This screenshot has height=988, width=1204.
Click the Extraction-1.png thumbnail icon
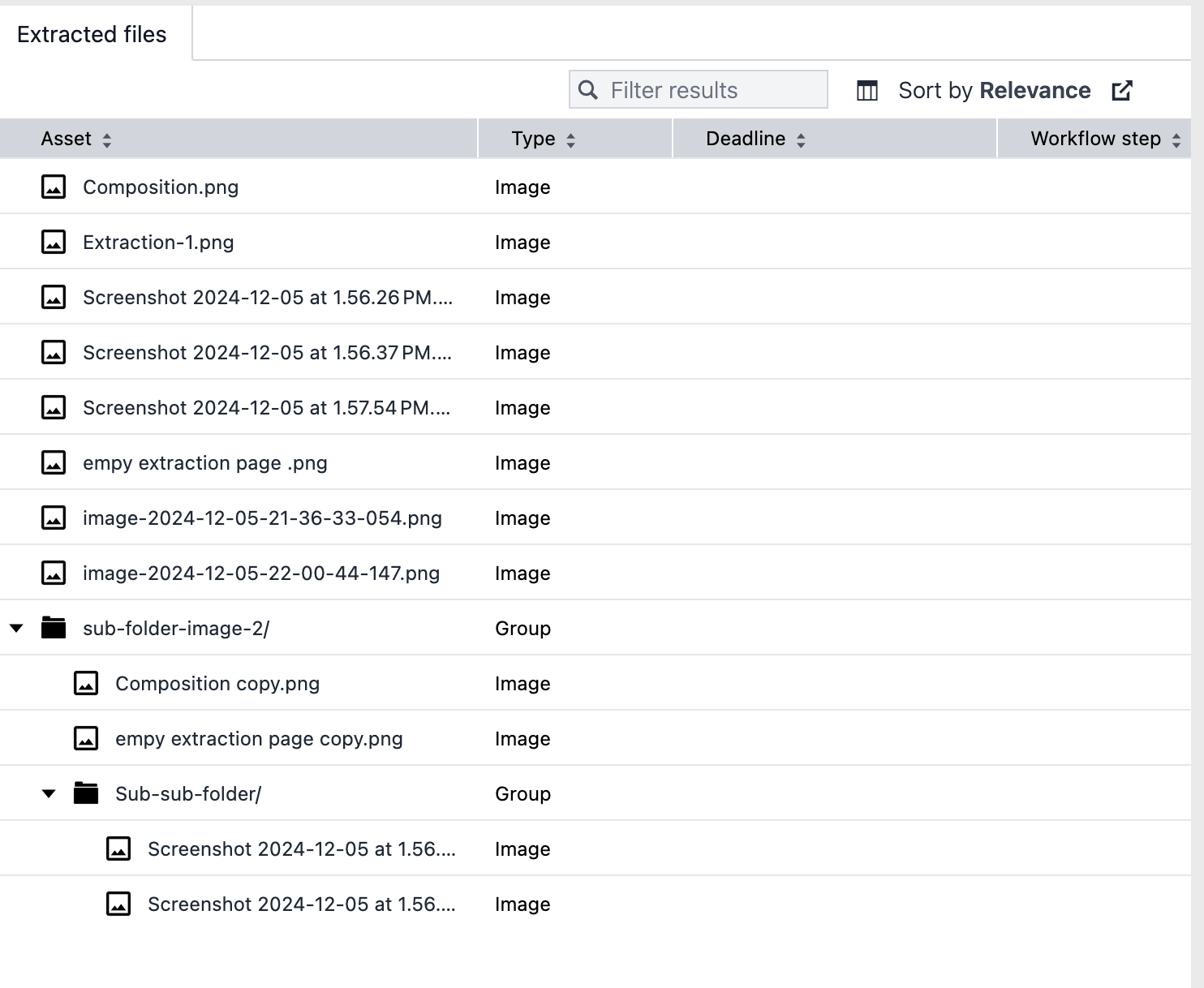point(54,242)
